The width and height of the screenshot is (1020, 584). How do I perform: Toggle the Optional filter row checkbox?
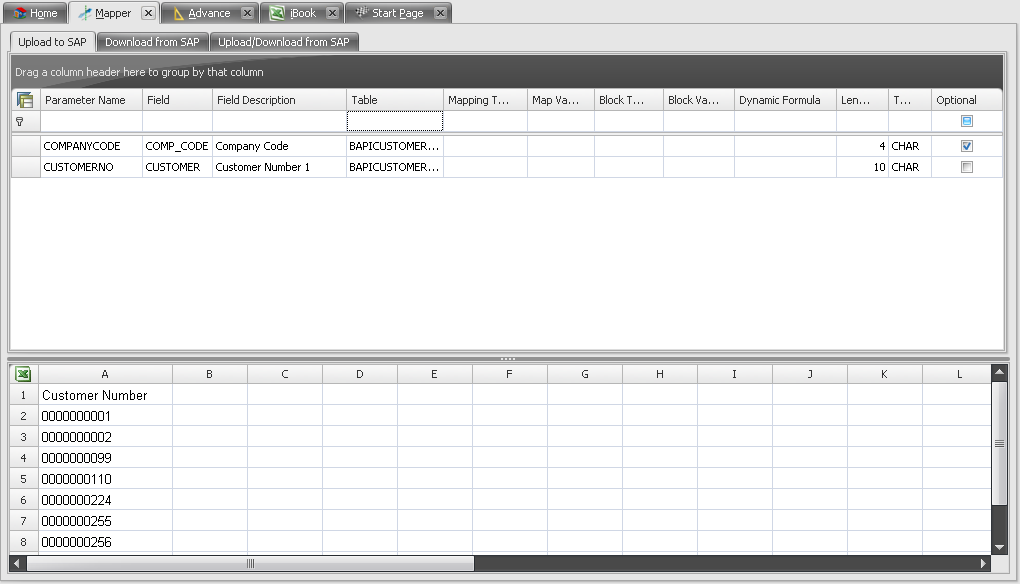pos(966,121)
